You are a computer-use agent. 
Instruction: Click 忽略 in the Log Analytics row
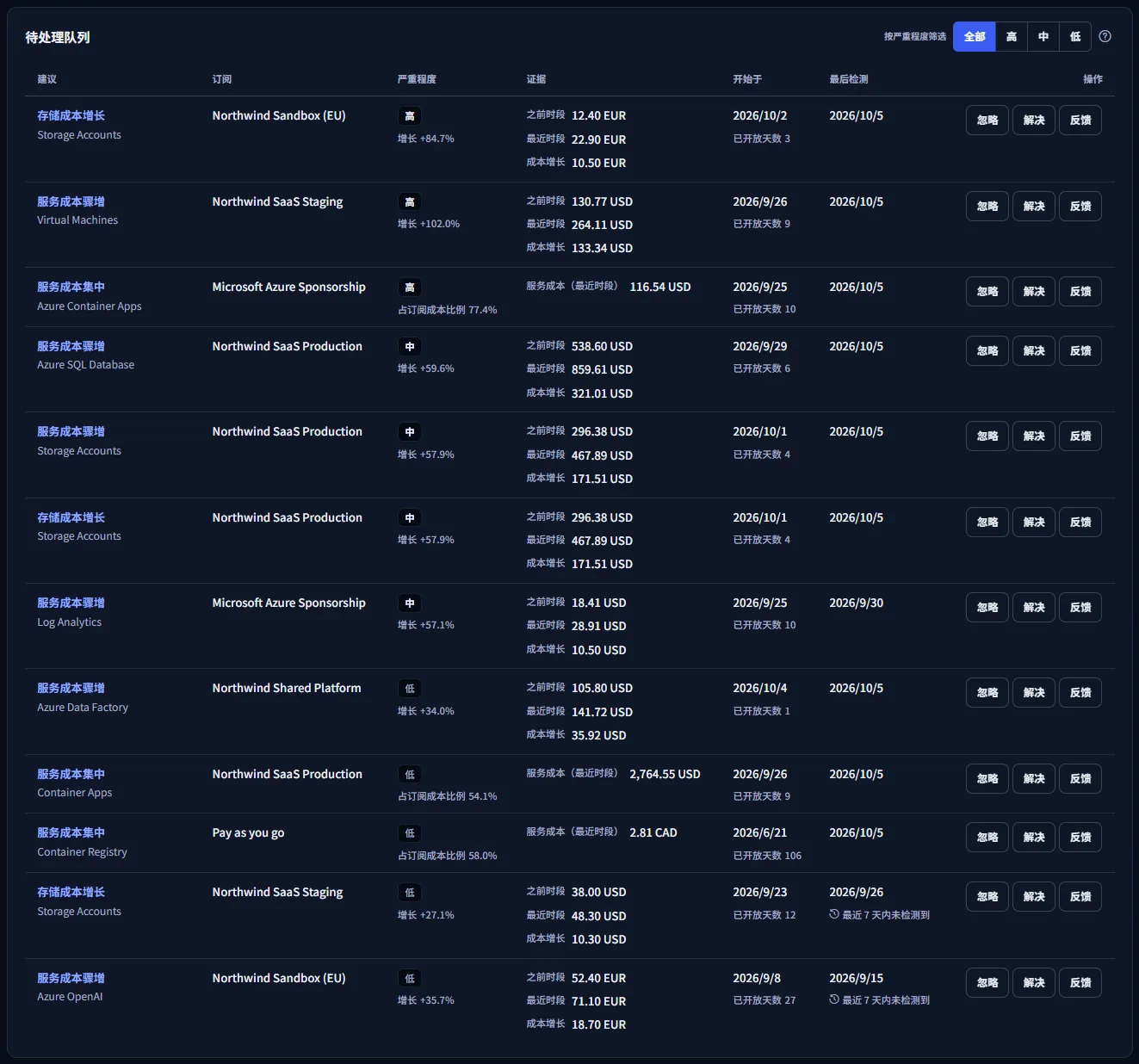[x=987, y=608]
